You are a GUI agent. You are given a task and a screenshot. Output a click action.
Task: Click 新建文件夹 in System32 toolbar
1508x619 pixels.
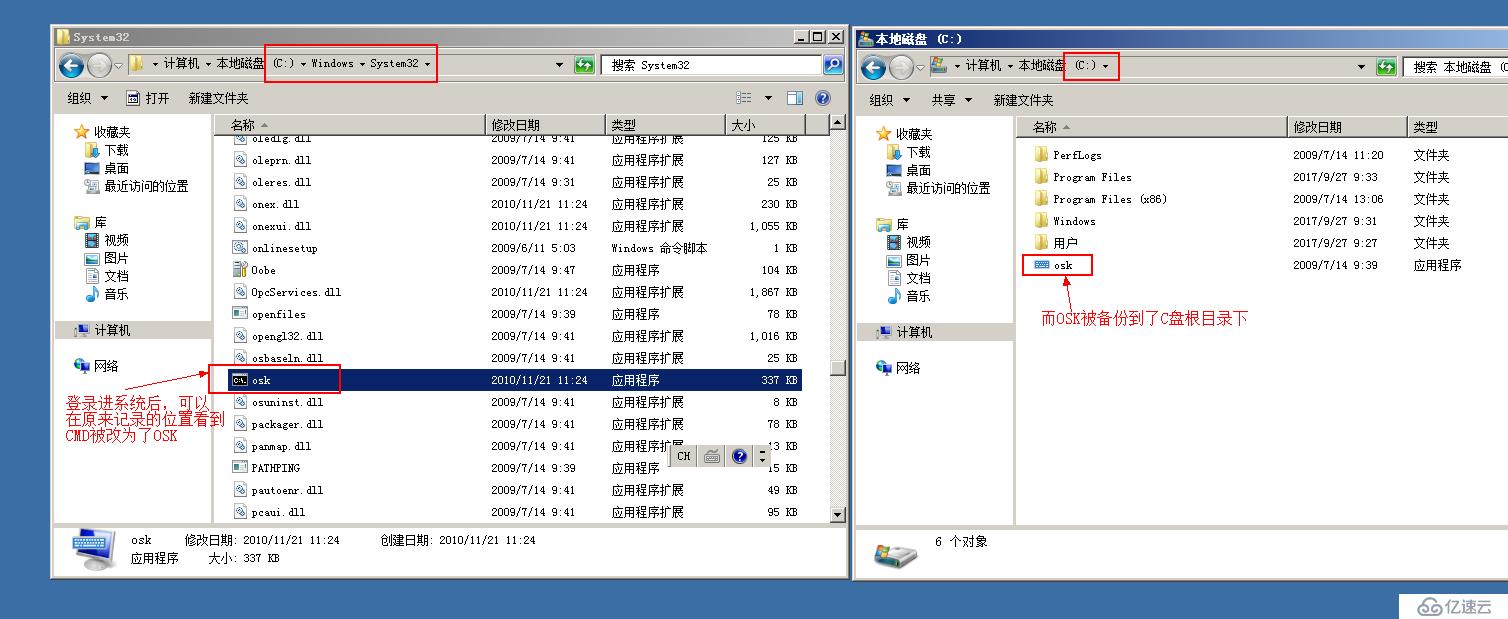tap(218, 98)
